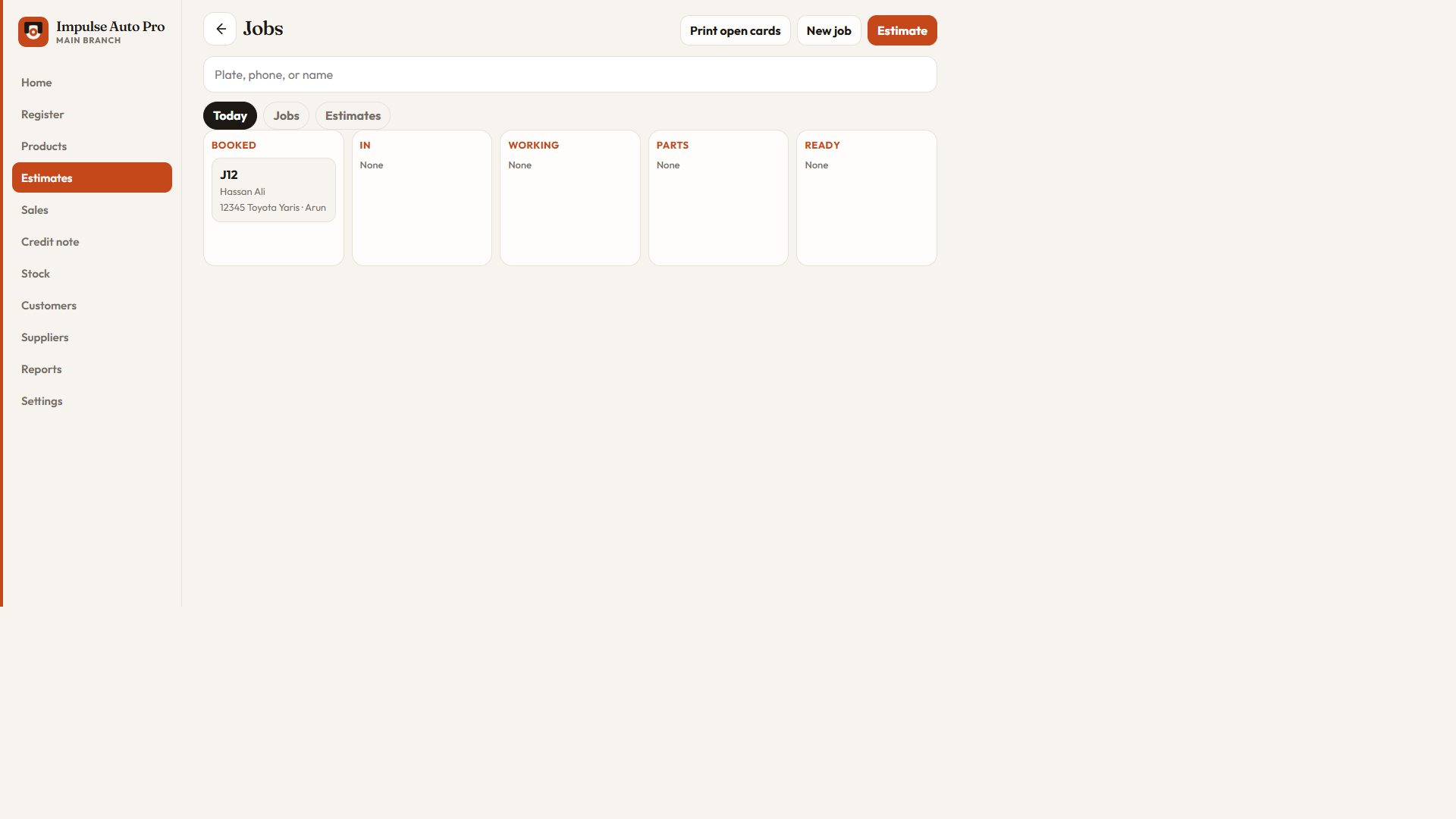The height and width of the screenshot is (819, 1456).
Task: Click the Print open cards button
Action: pos(735,30)
